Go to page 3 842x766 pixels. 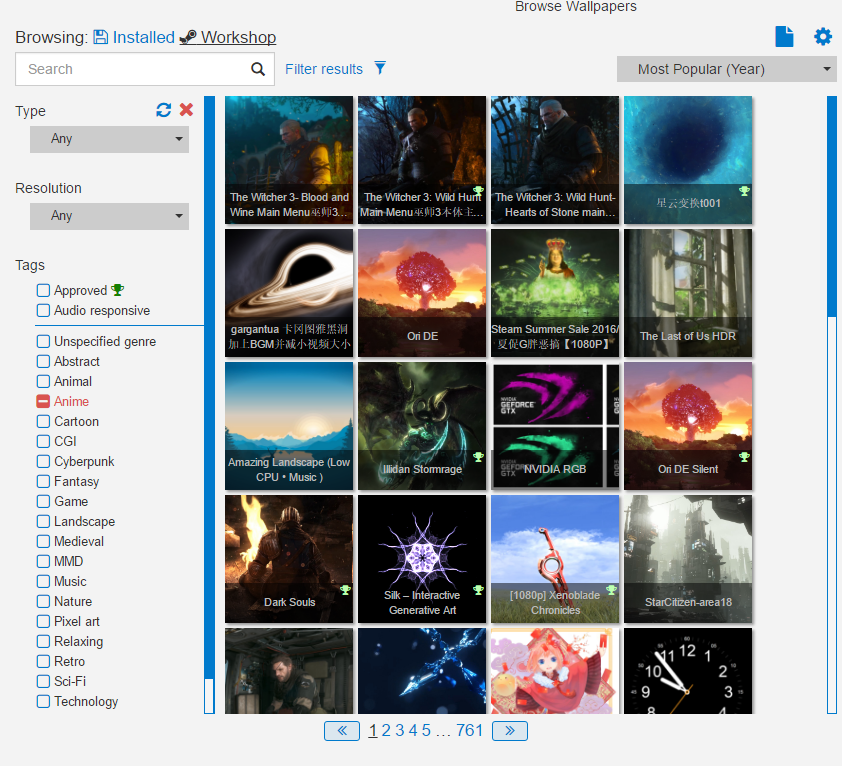click(400, 731)
